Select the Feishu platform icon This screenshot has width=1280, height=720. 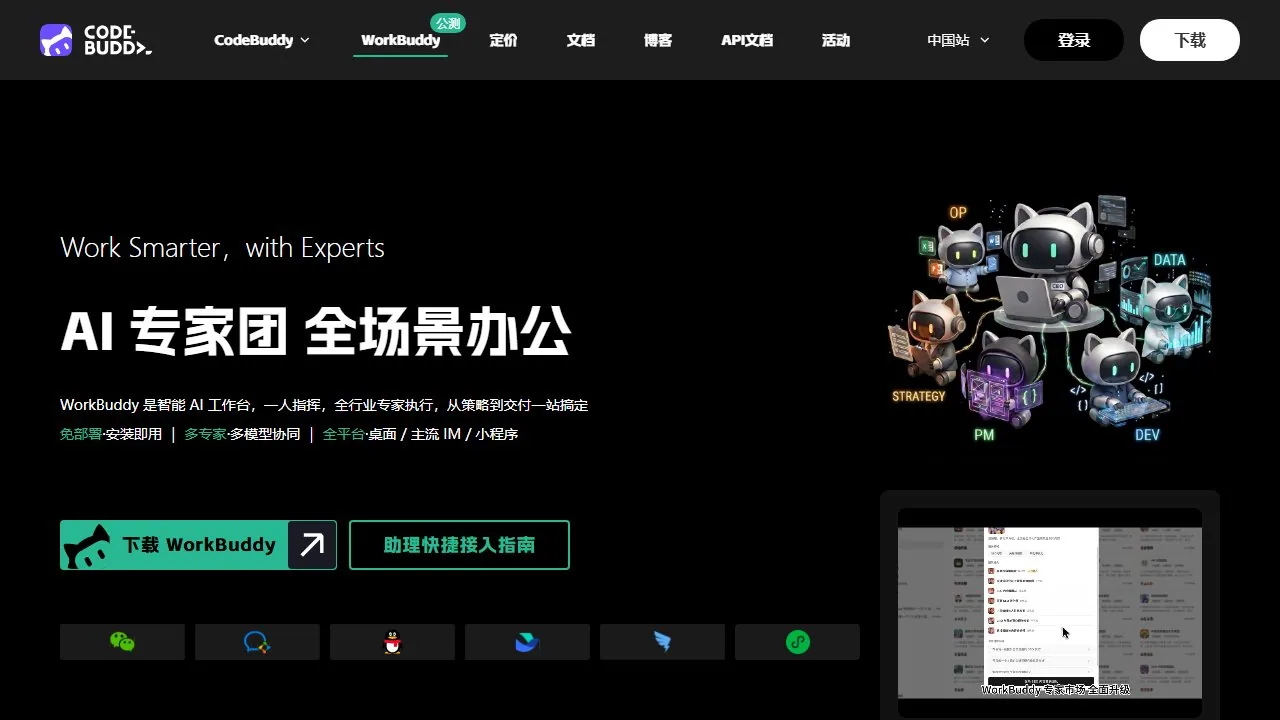point(527,642)
